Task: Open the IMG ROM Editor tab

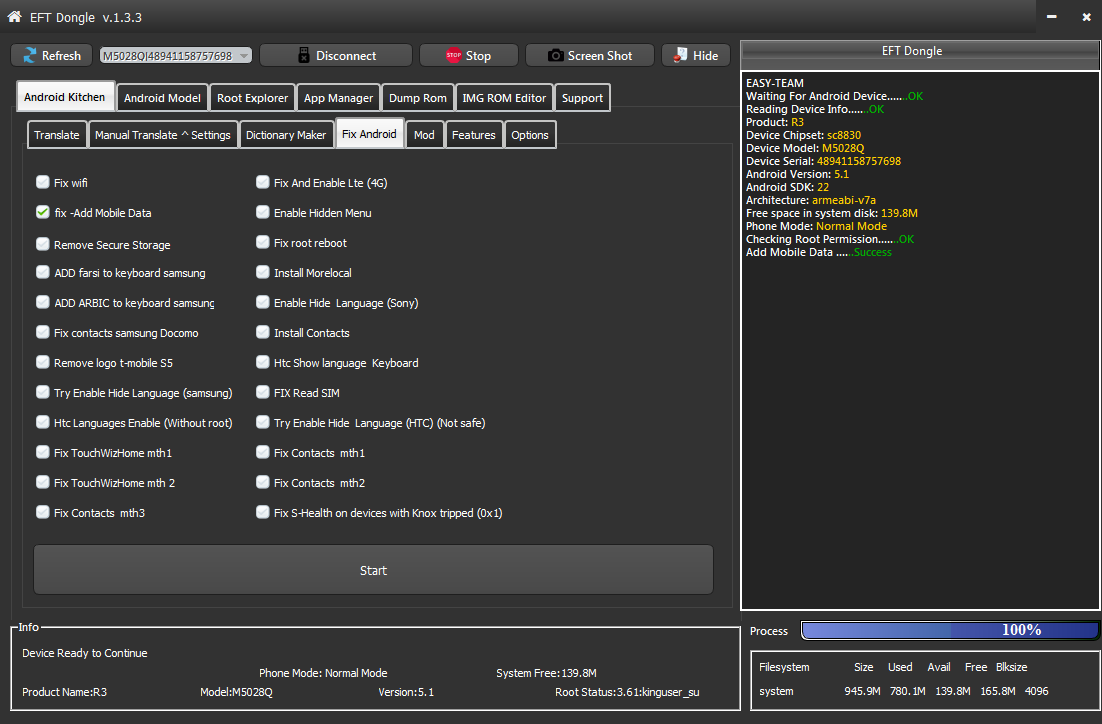Action: click(504, 98)
